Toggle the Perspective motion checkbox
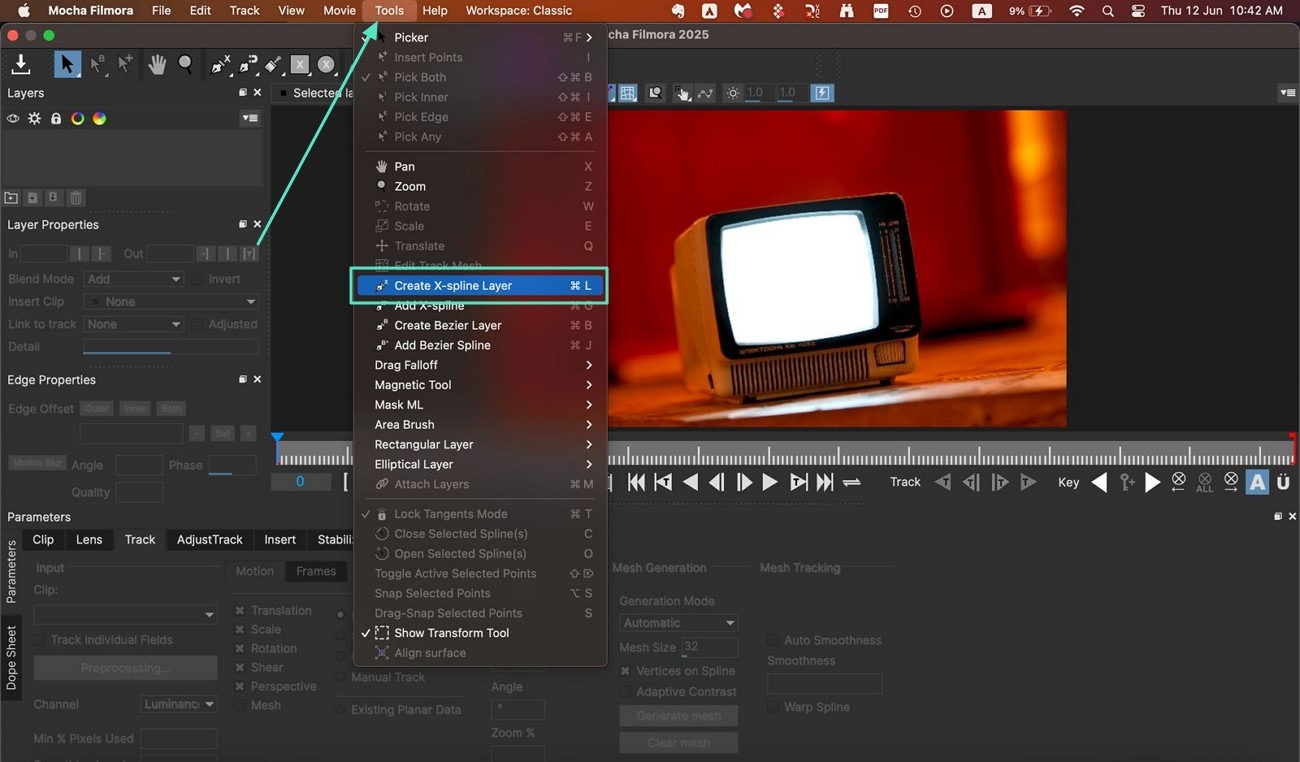1300x762 pixels. 240,687
